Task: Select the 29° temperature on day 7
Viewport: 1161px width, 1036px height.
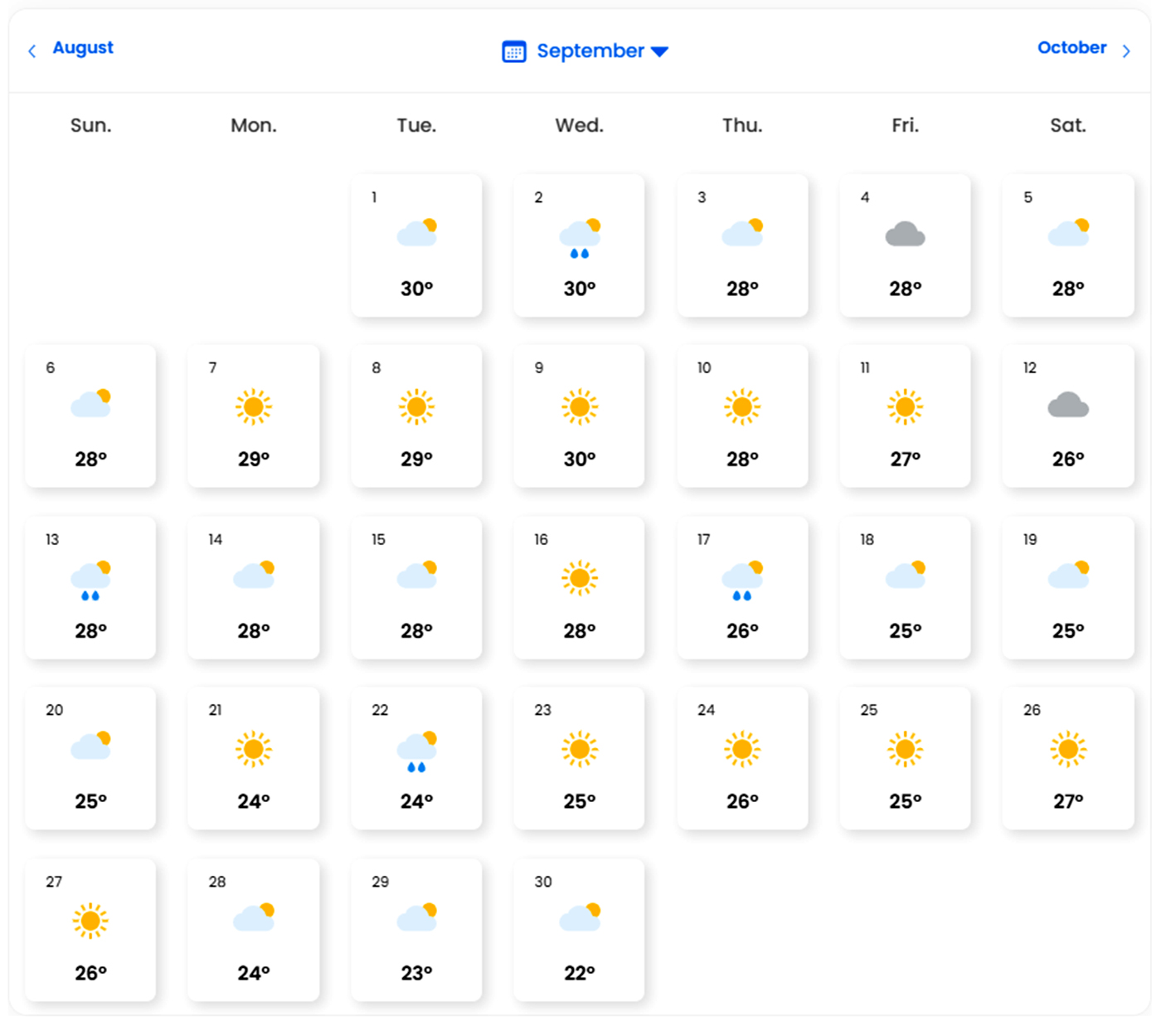Action: pyautogui.click(x=254, y=460)
